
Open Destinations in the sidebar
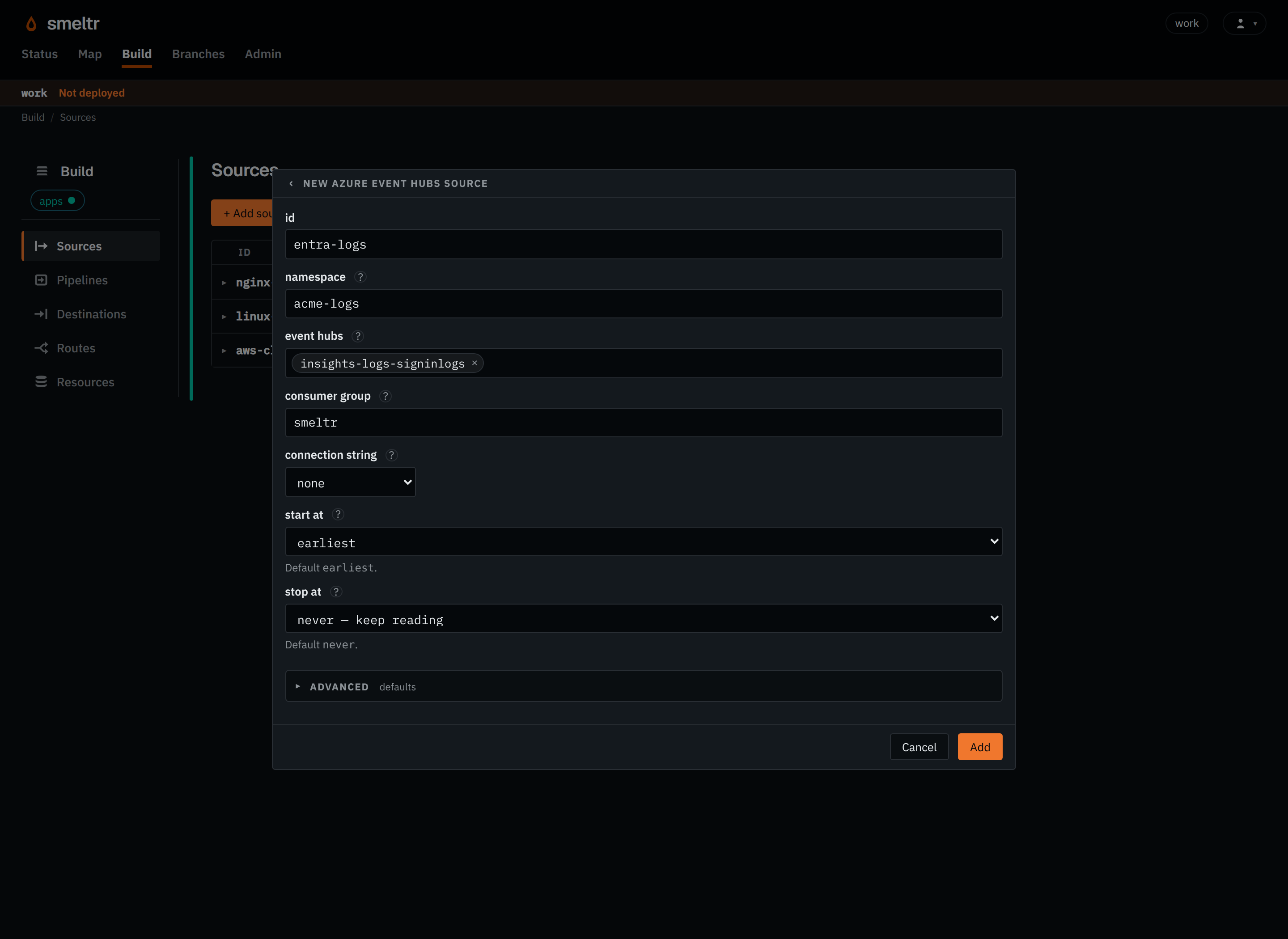91,314
